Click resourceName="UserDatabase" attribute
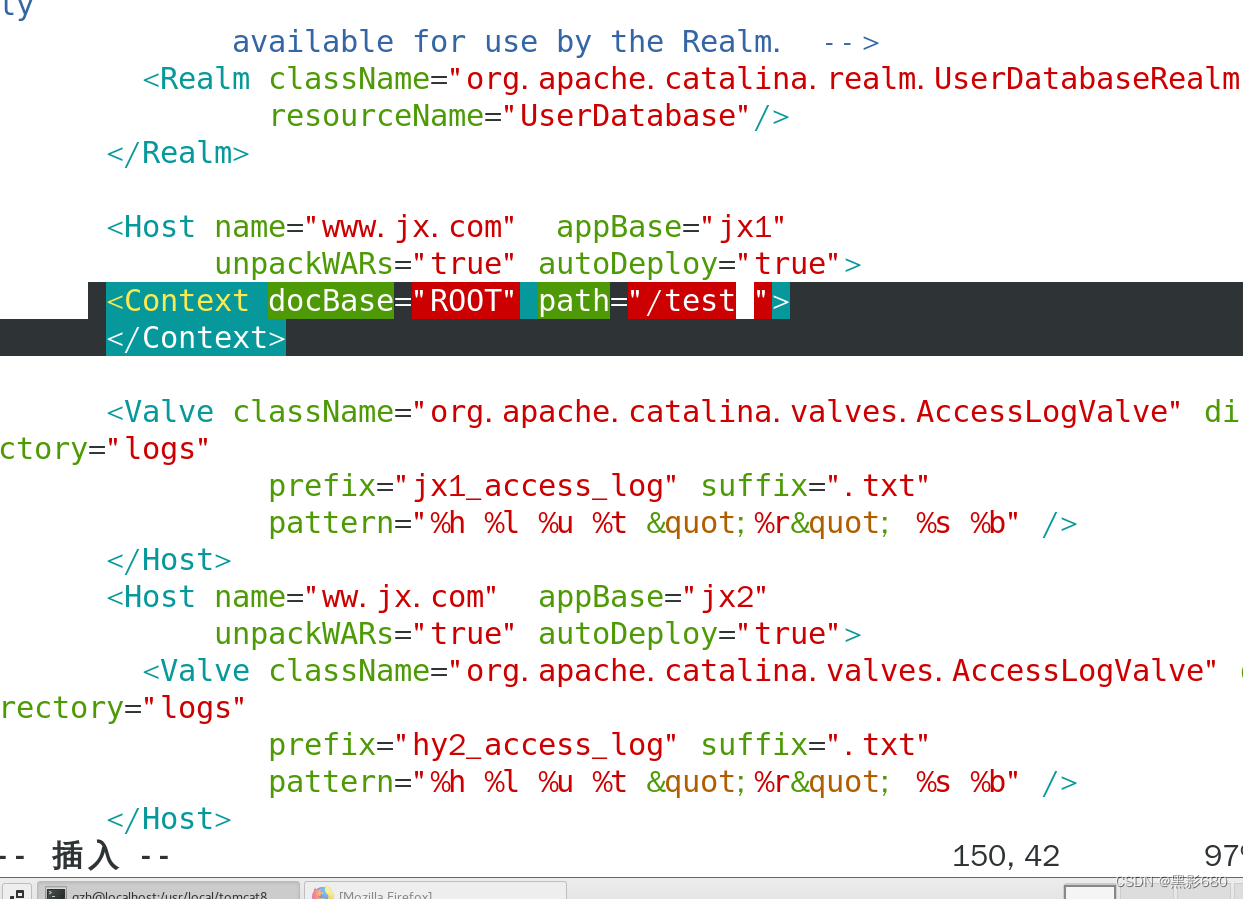 pos(510,116)
